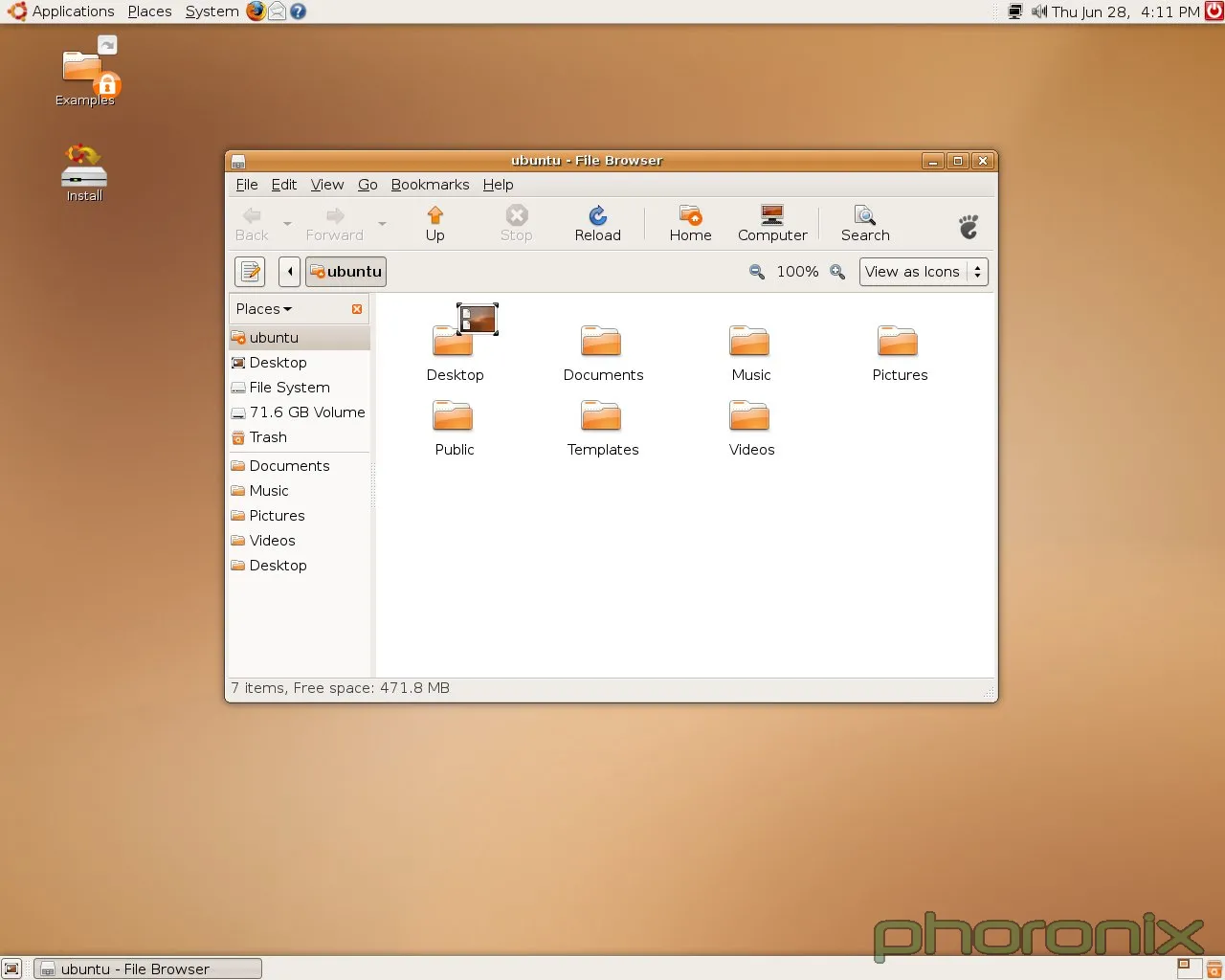This screenshot has height=980, width=1225.
Task: Open File System in sidebar
Action: pyautogui.click(x=299, y=388)
